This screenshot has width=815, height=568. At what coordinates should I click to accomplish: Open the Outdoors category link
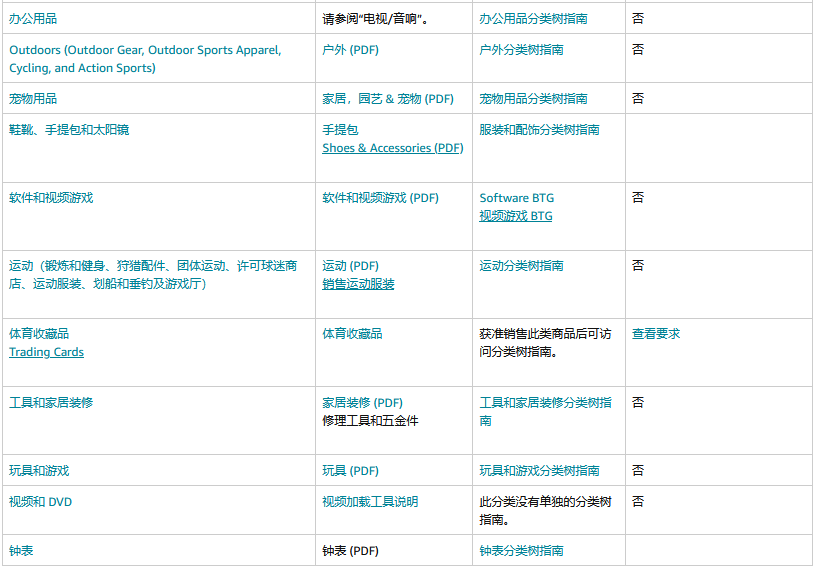tap(145, 59)
